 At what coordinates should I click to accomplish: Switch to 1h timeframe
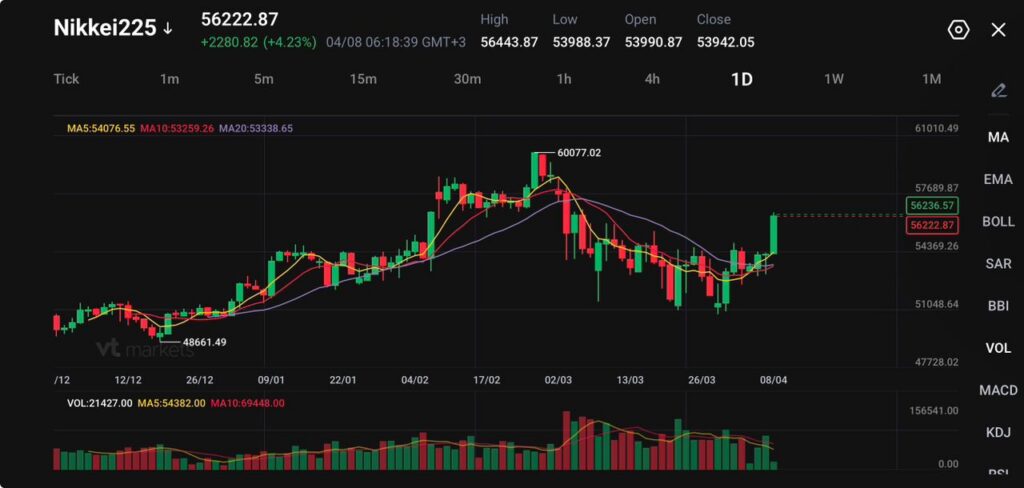click(x=564, y=79)
